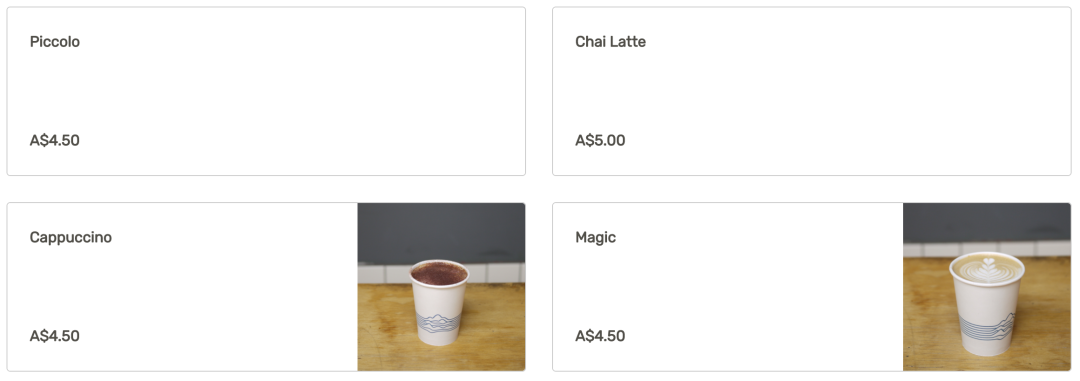Click the Chai Latte title text

click(x=610, y=41)
